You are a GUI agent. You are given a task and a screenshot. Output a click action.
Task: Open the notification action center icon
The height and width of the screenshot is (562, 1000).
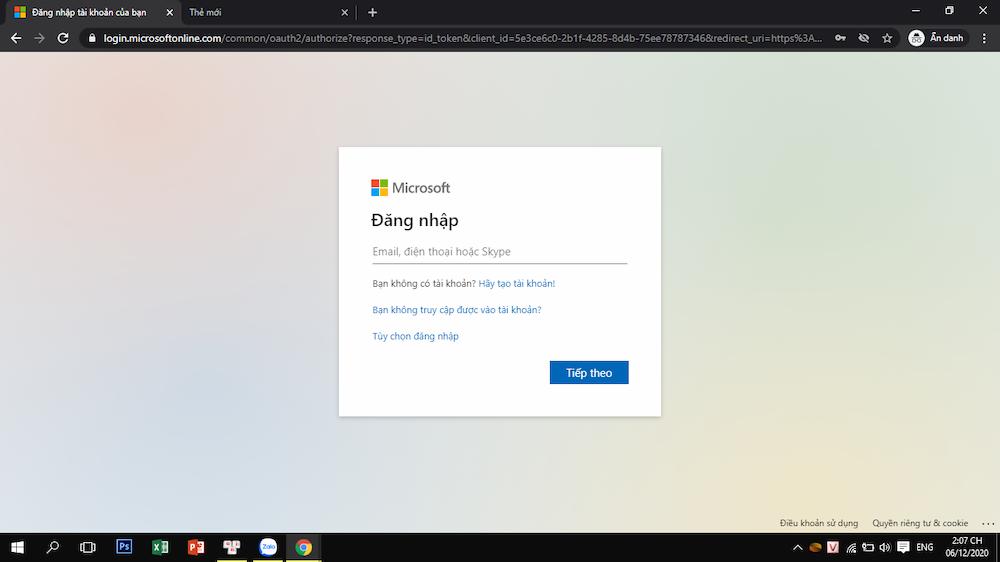(x=903, y=547)
